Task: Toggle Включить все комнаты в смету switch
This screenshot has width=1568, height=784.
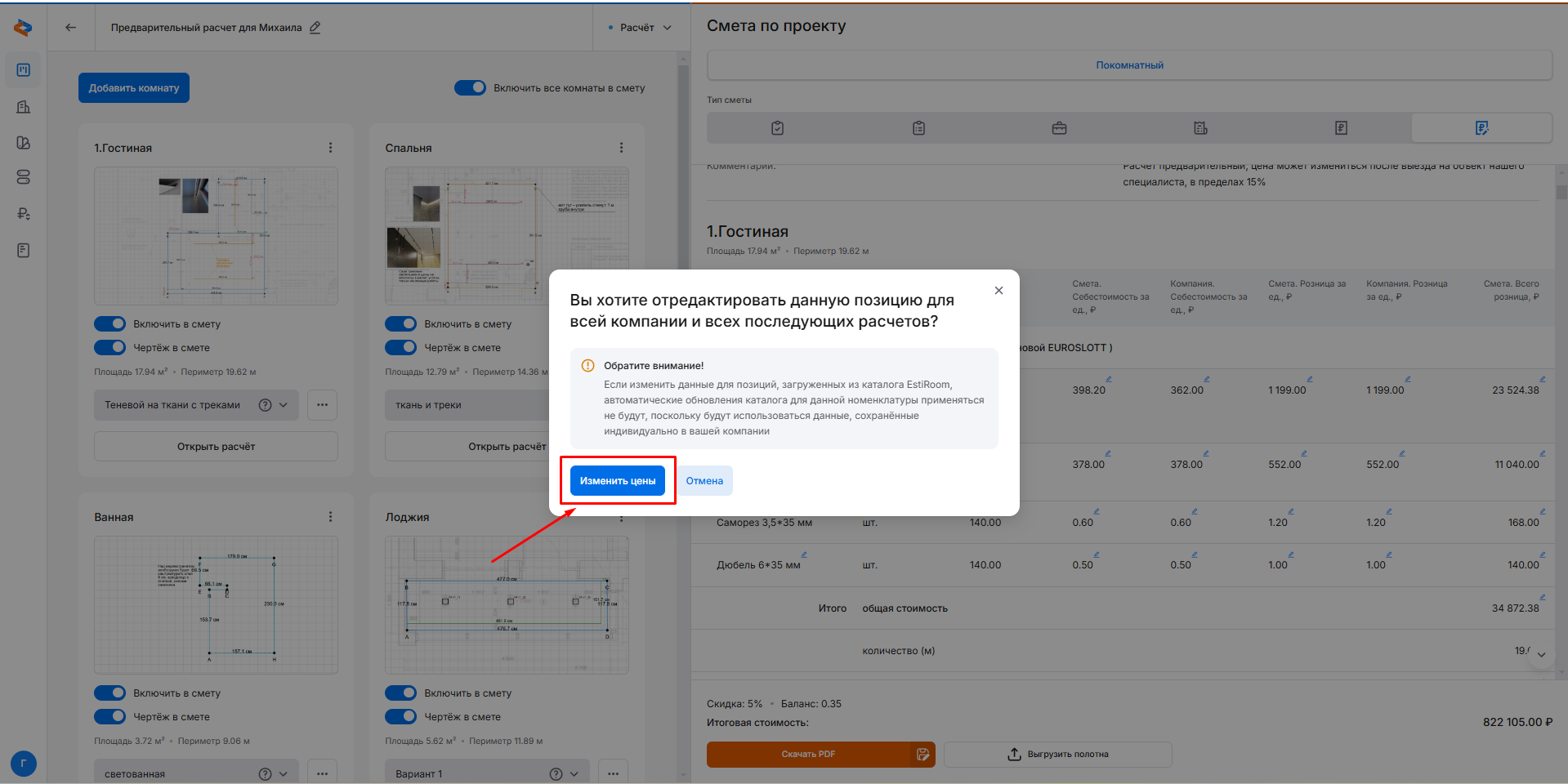Action: point(470,88)
